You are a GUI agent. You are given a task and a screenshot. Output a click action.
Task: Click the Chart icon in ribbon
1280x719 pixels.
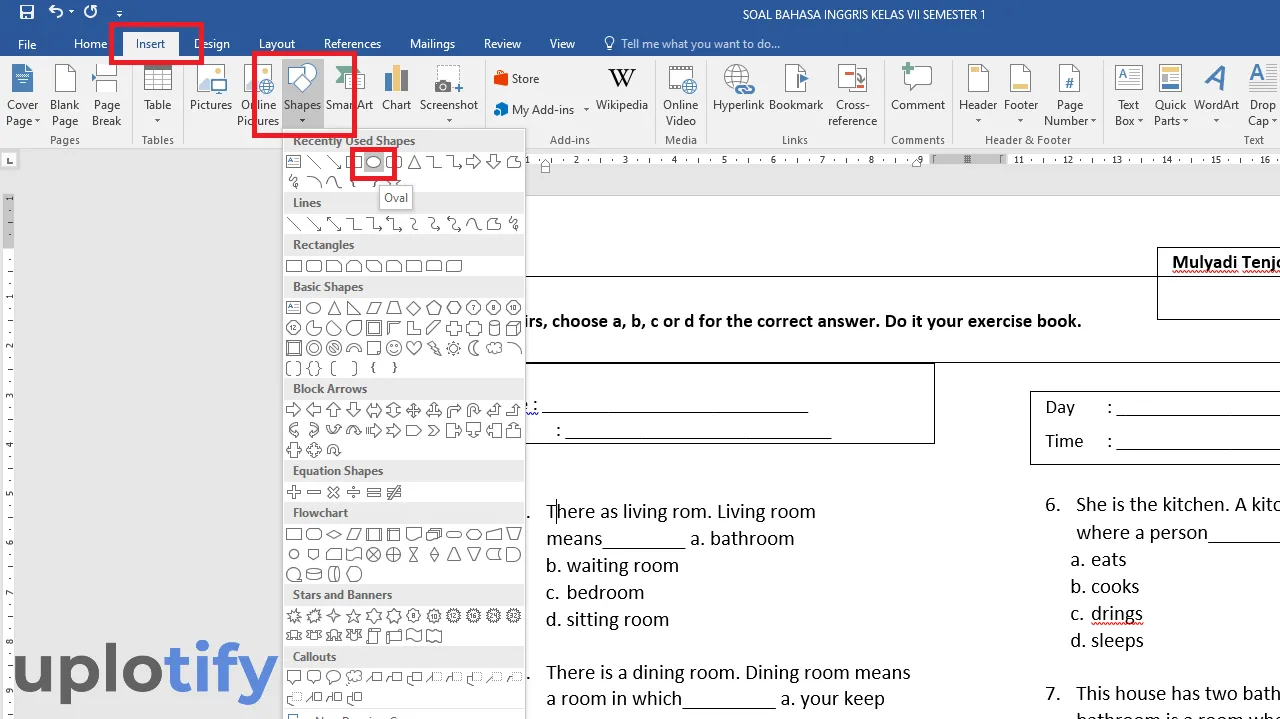tap(396, 90)
